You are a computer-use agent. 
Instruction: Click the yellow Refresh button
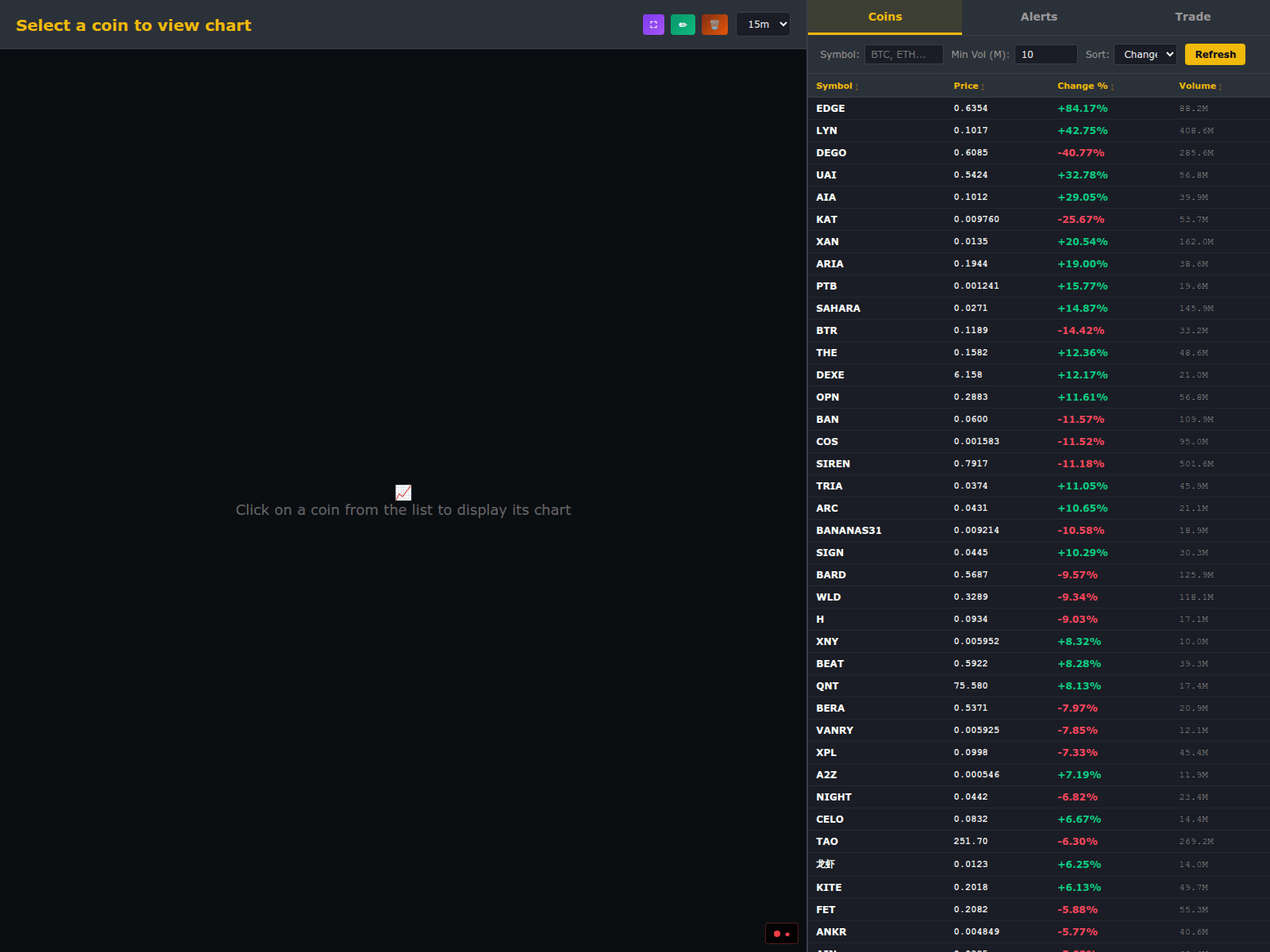pos(1215,55)
